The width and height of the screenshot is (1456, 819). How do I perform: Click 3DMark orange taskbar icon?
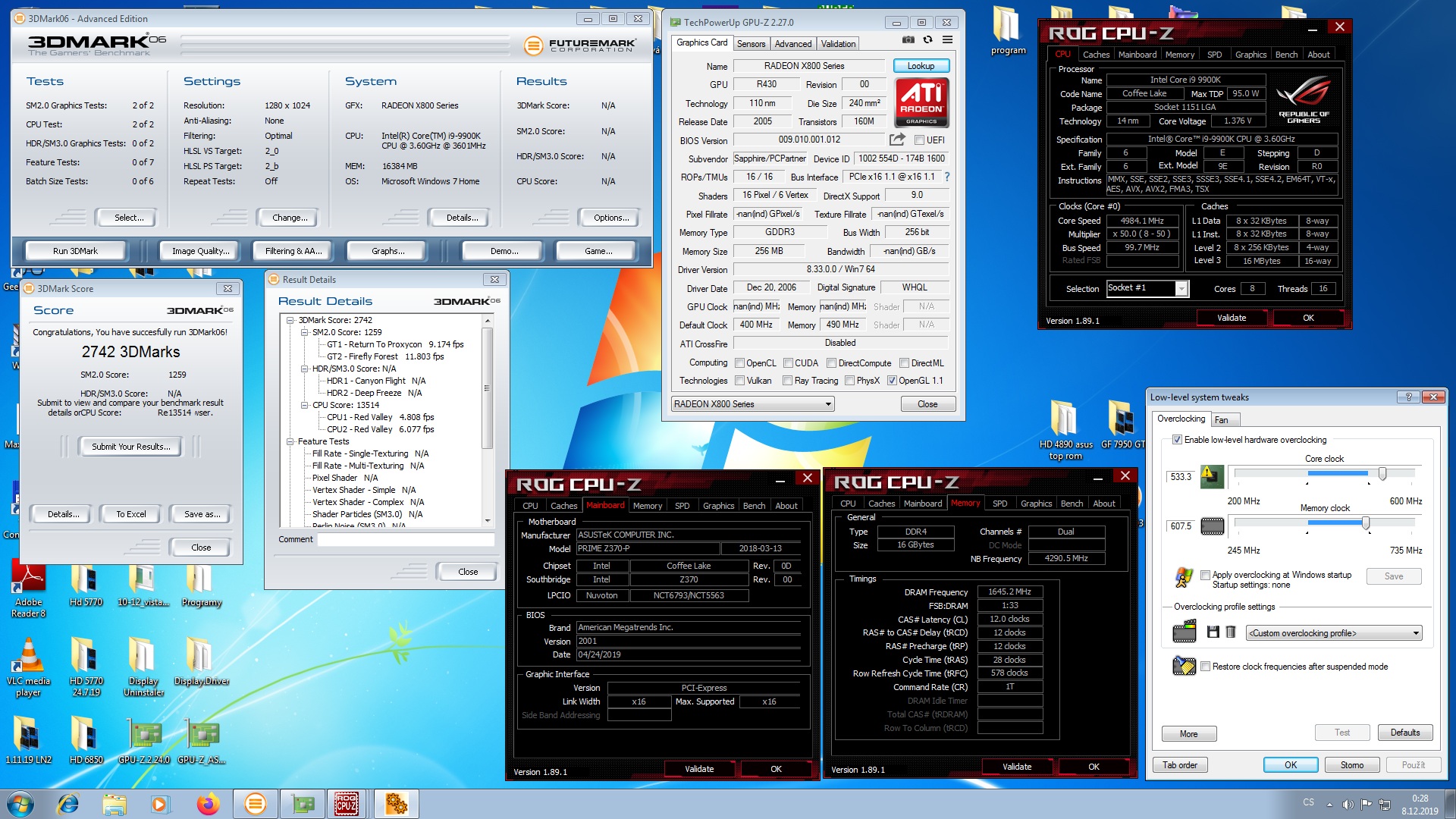[x=256, y=804]
